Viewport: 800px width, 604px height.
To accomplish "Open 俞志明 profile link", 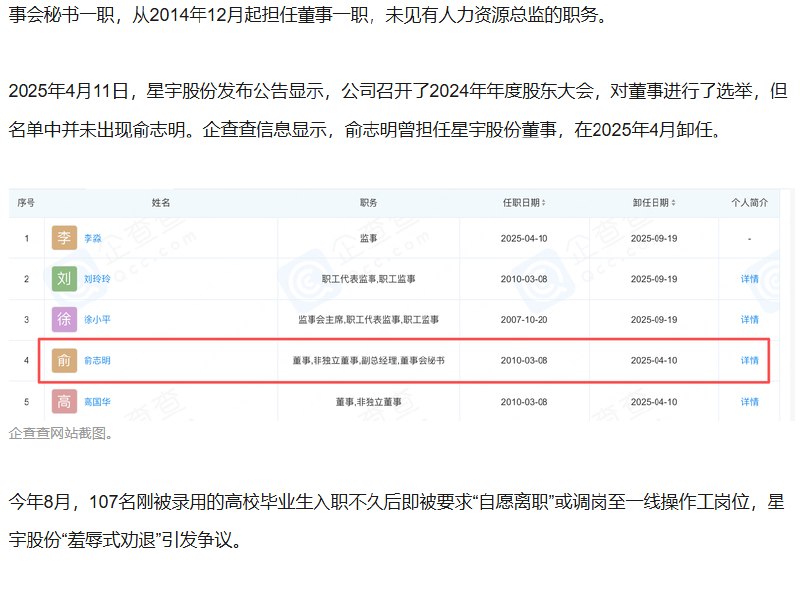I will (x=97, y=361).
